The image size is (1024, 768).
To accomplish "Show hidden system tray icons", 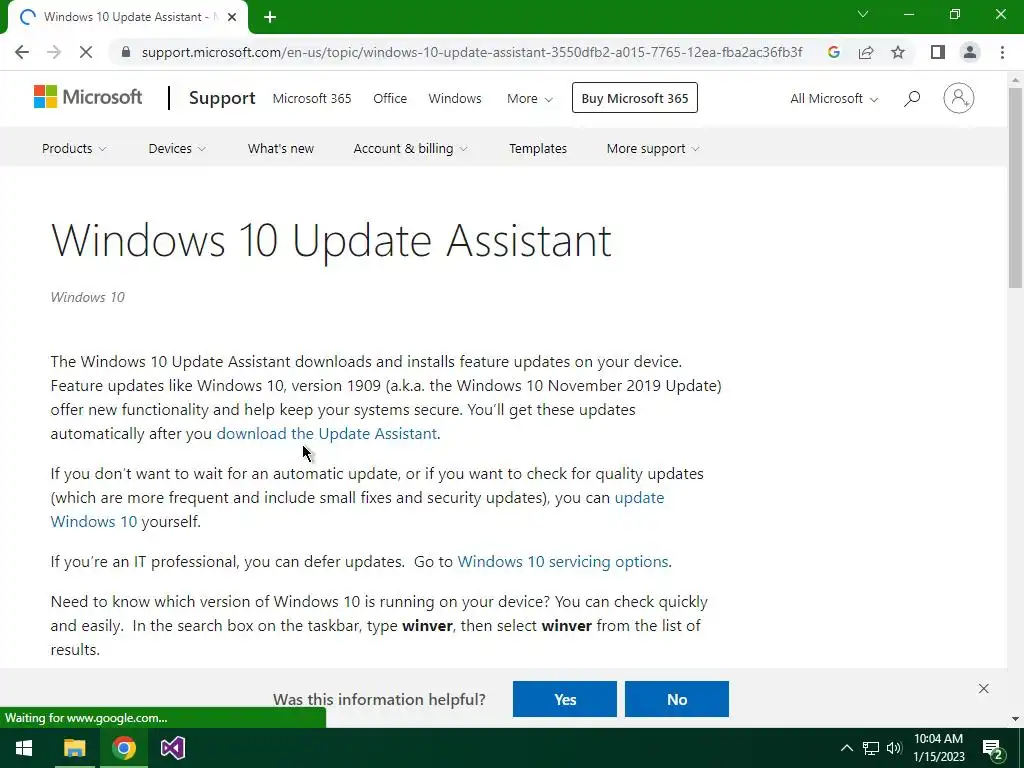I will [x=846, y=748].
